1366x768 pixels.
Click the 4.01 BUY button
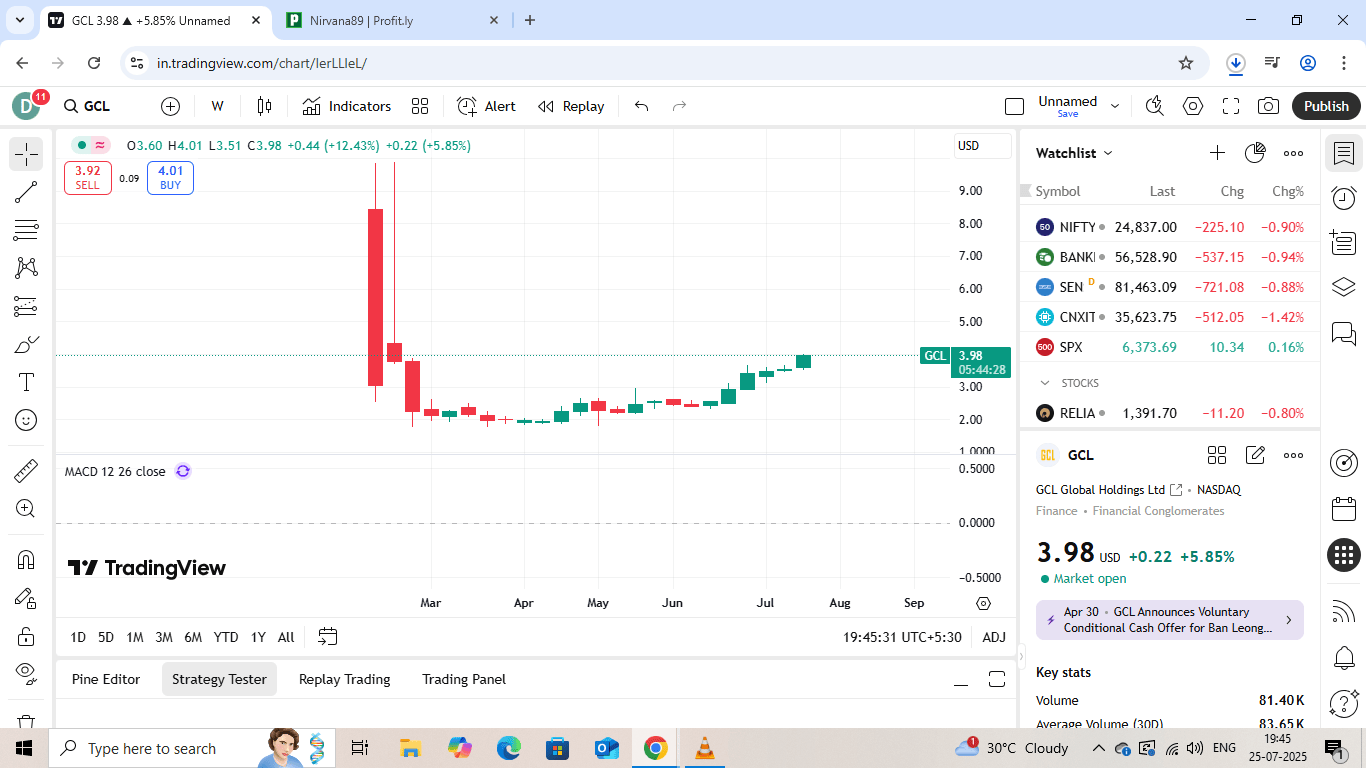[x=171, y=178]
